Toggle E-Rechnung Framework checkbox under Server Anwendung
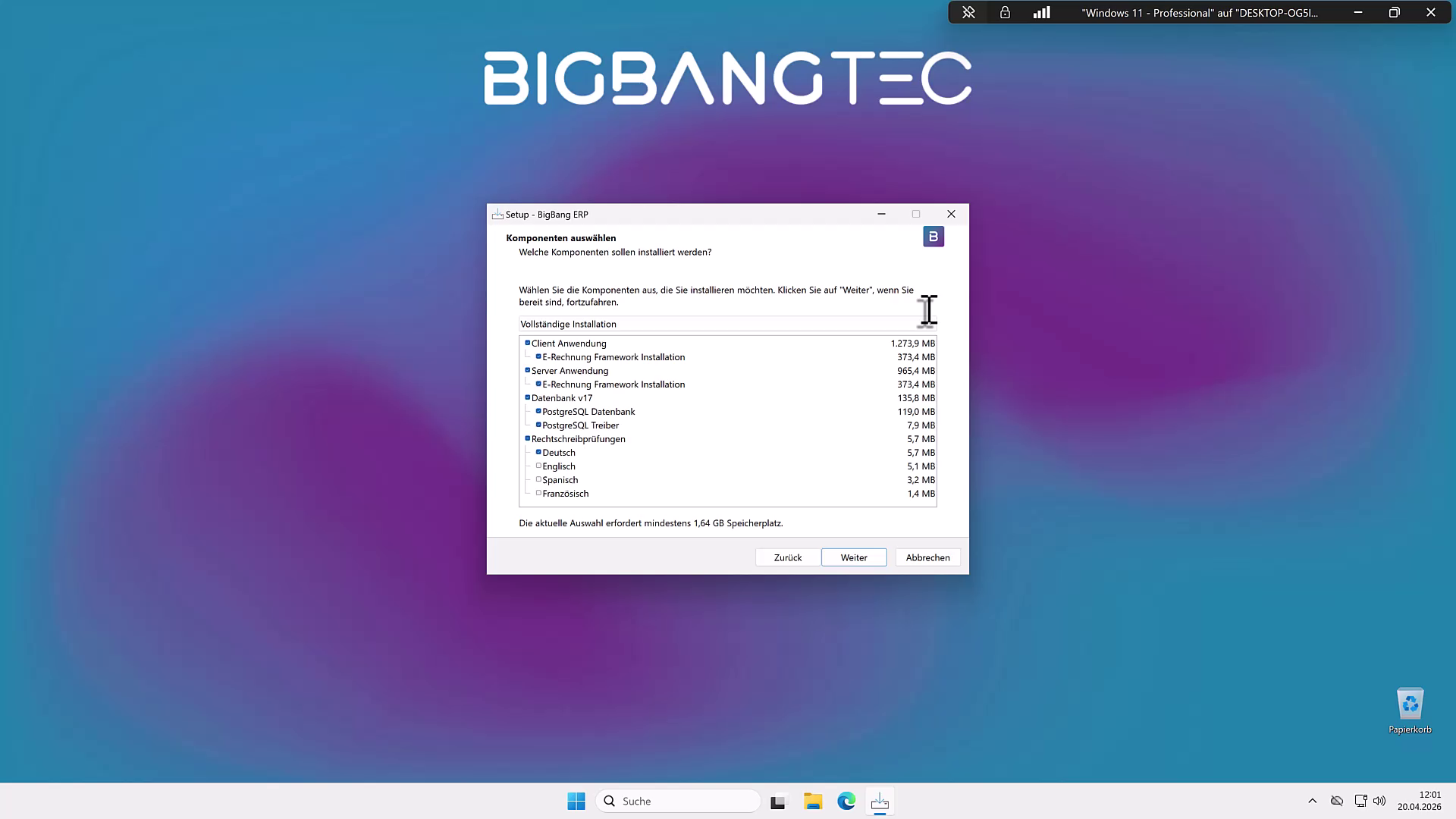1456x819 pixels. 538,384
